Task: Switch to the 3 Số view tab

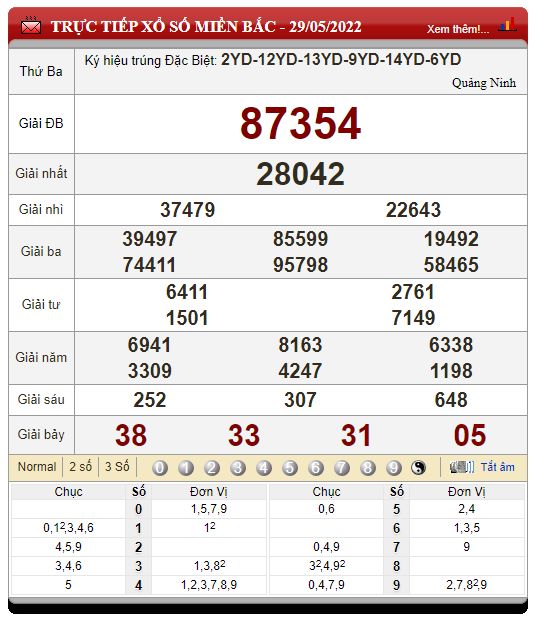Action: tap(117, 467)
